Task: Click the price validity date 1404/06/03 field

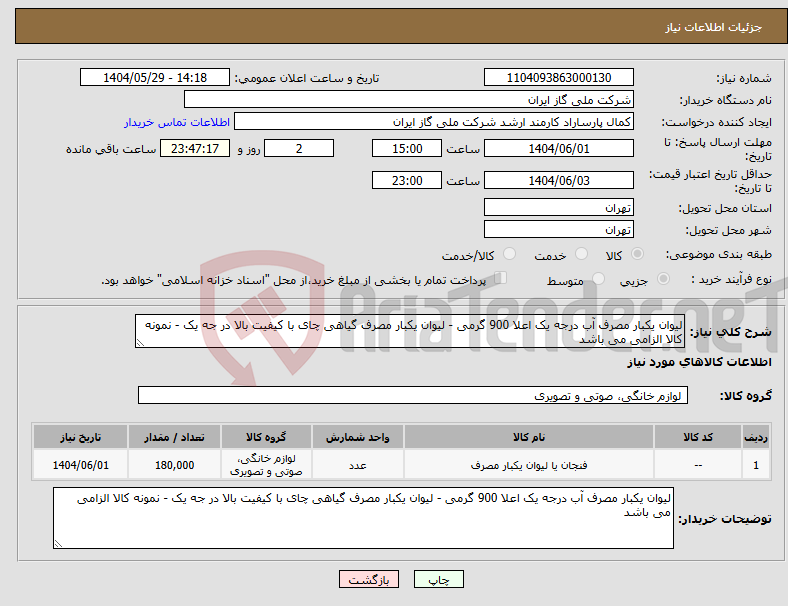Action: (558, 180)
